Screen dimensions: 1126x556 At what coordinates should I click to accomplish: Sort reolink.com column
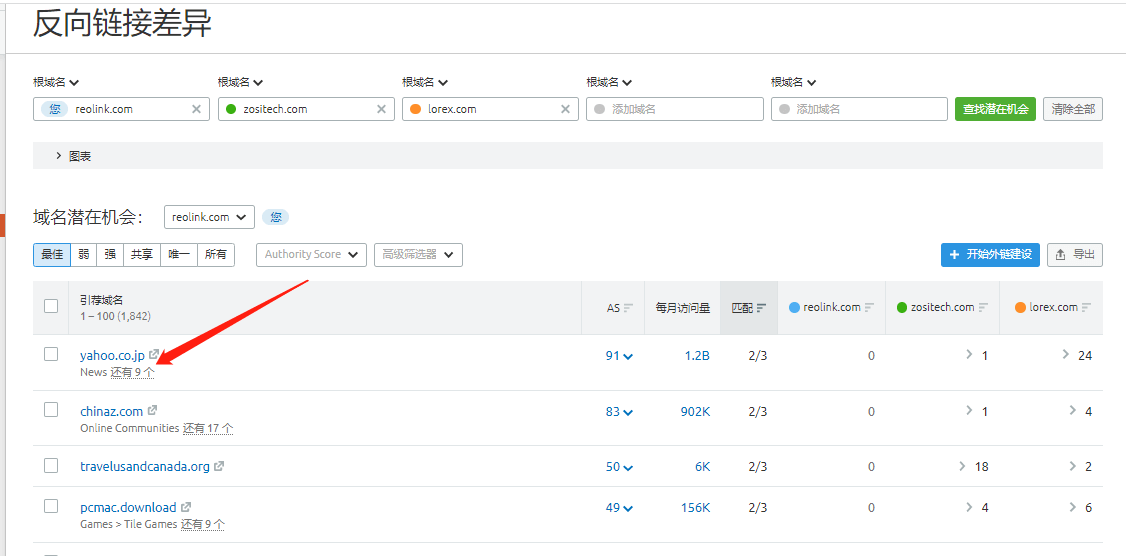[x=869, y=307]
